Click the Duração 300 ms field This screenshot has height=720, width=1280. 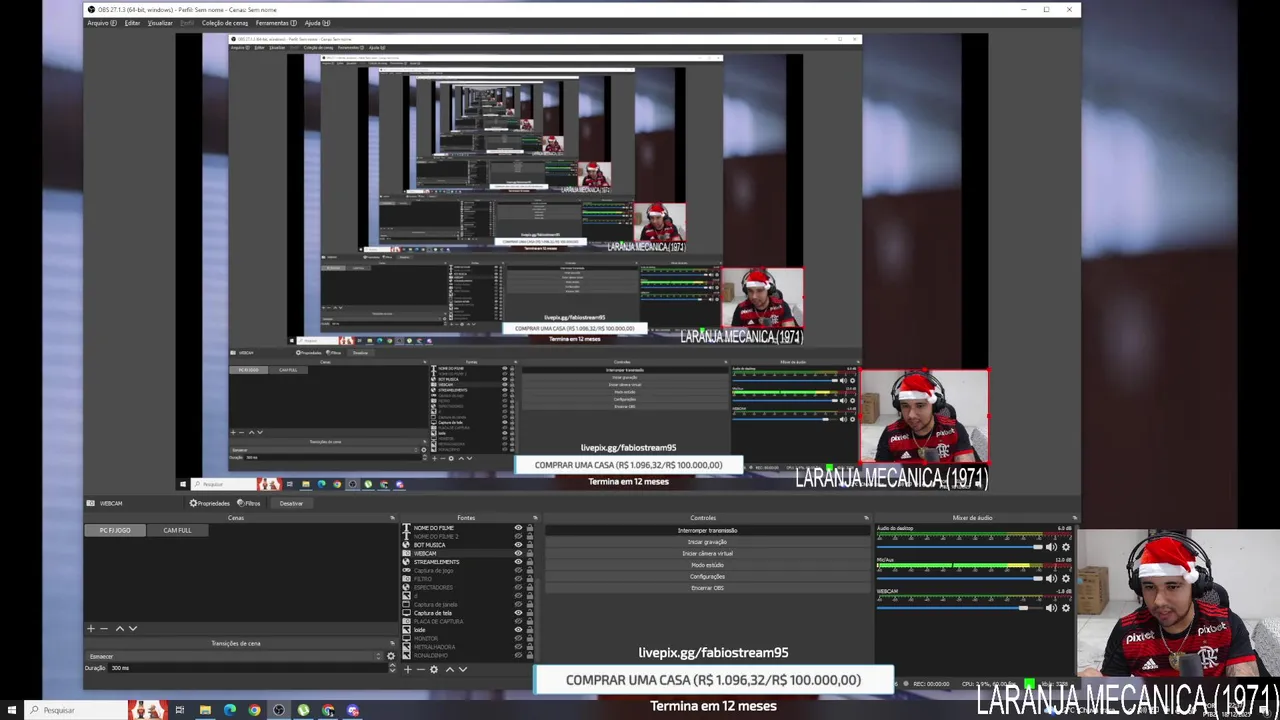(245, 668)
